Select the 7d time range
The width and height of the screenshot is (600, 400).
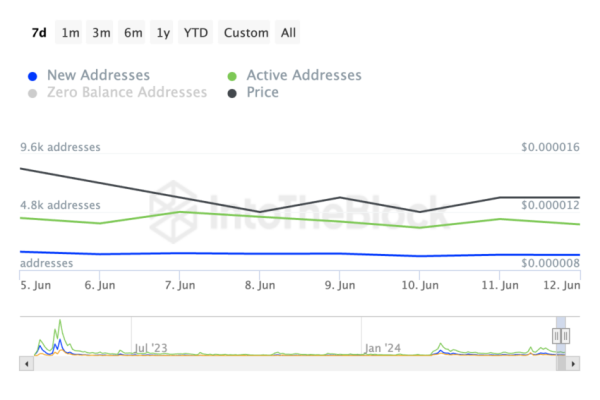(x=39, y=33)
